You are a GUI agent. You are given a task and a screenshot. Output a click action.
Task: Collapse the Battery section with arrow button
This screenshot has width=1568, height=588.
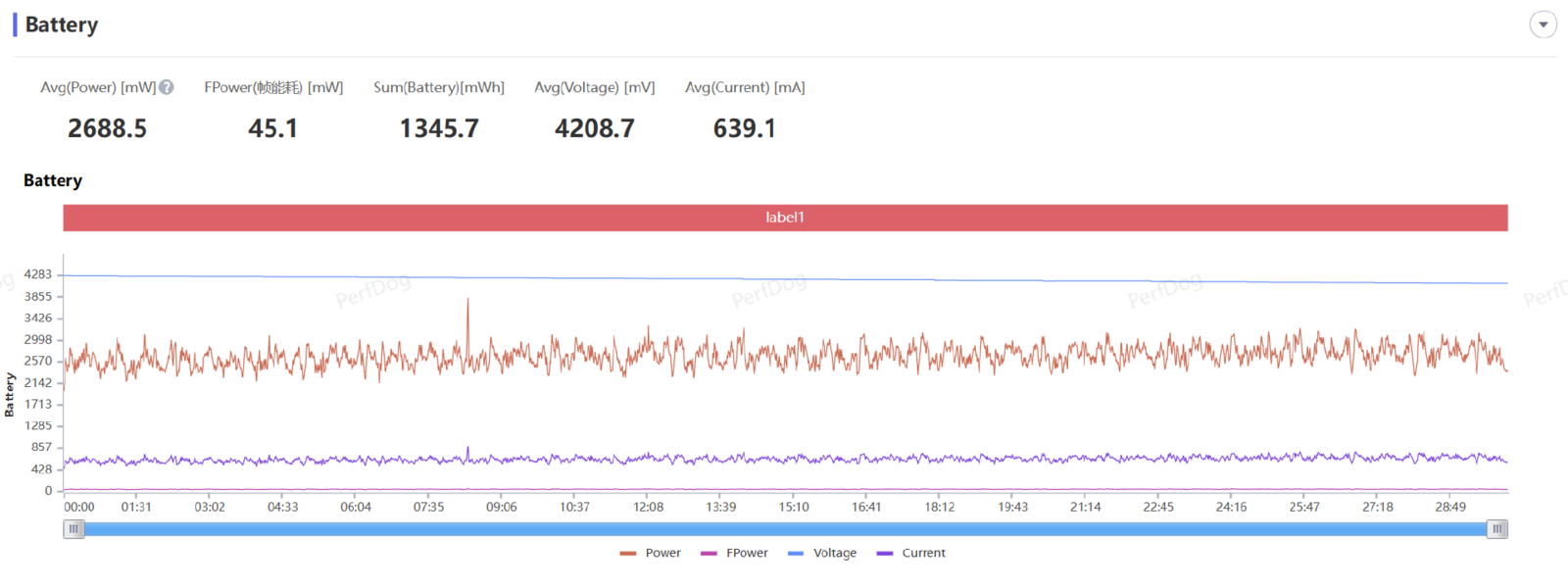pyautogui.click(x=1543, y=24)
